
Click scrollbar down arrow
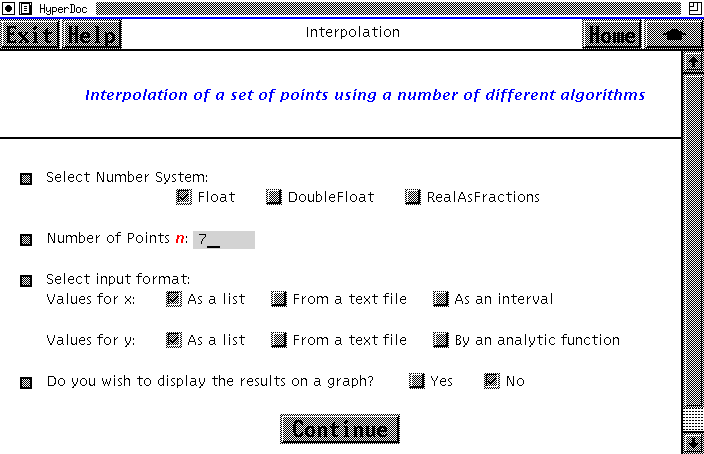(691, 441)
